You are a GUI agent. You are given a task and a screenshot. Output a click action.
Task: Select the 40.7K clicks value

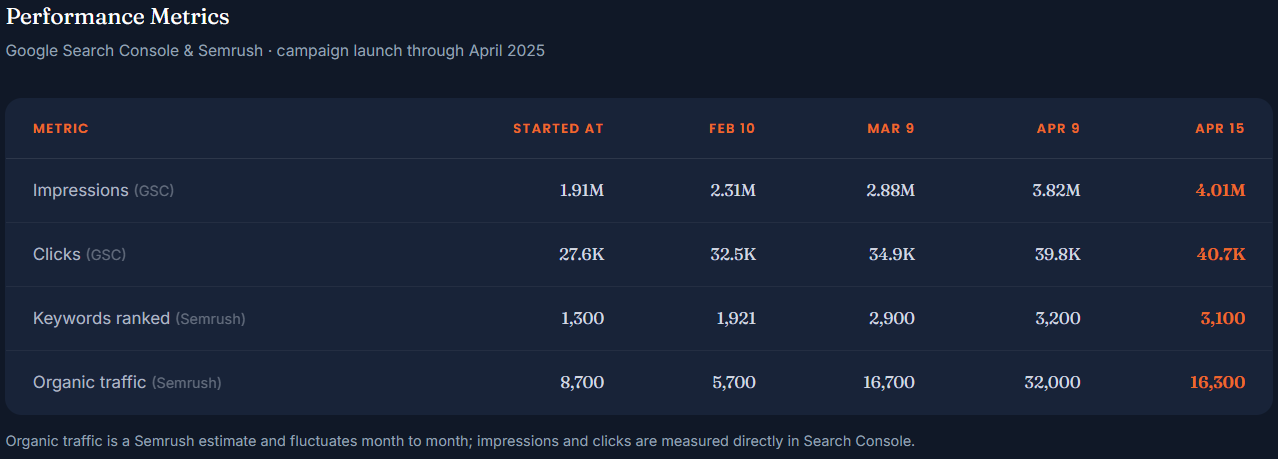click(1221, 254)
